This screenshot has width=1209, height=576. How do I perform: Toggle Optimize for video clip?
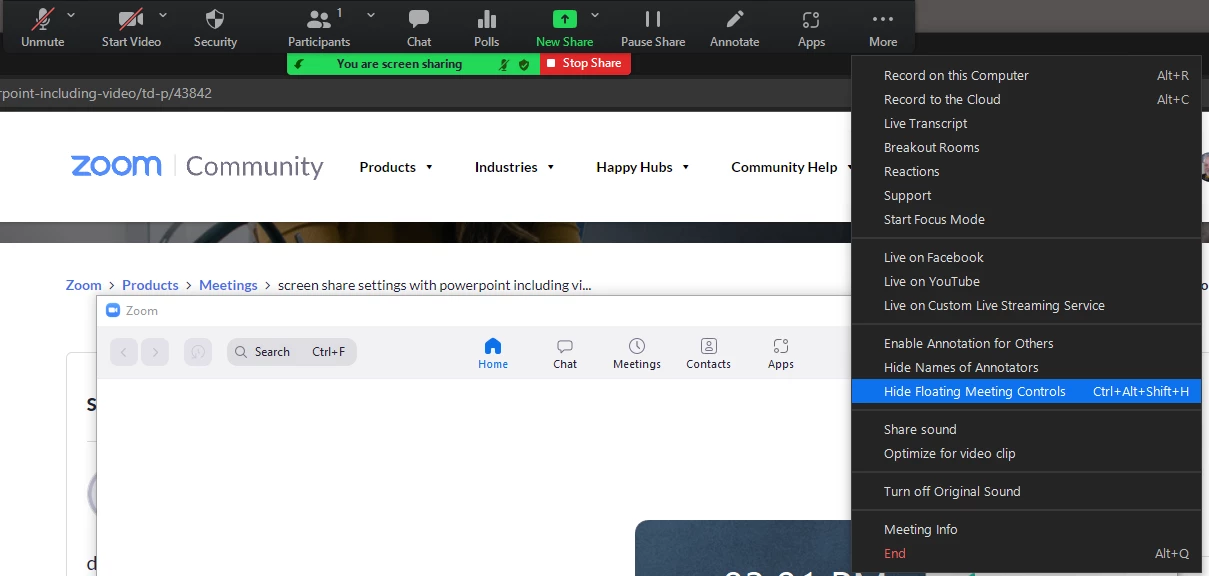coord(1026,453)
